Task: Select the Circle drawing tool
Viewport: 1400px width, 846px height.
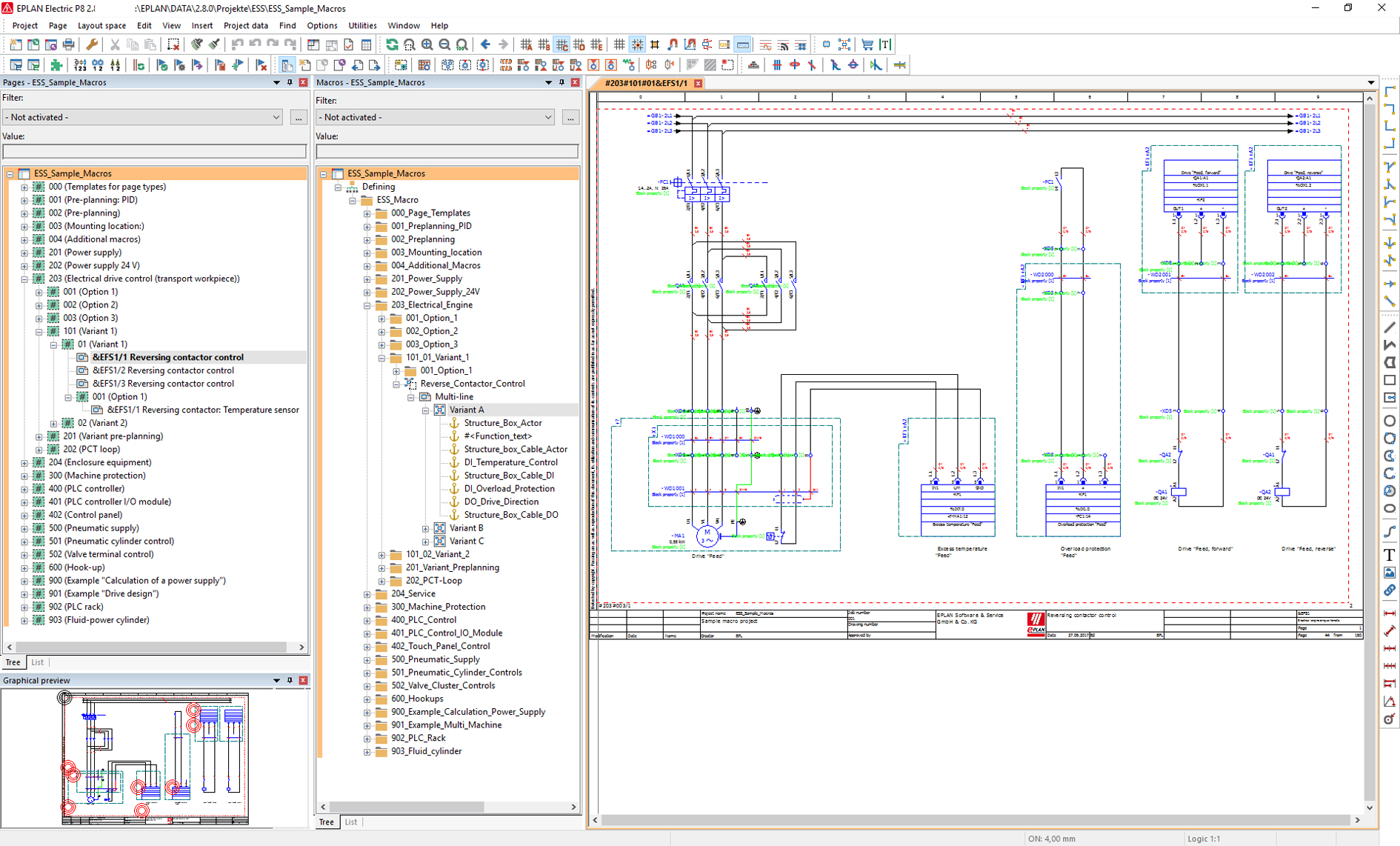Action: tap(1390, 421)
